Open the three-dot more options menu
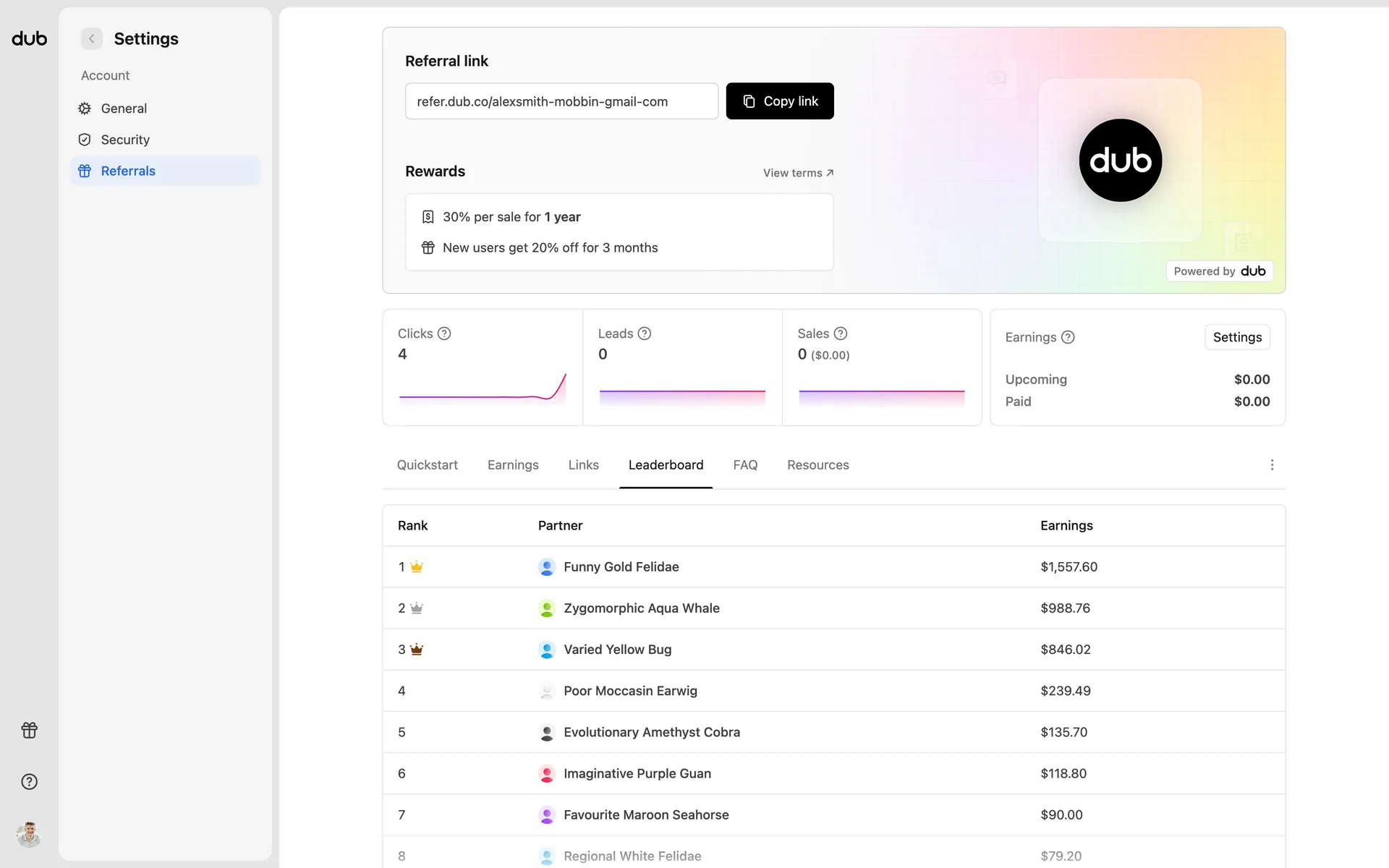1389x868 pixels. [1272, 465]
